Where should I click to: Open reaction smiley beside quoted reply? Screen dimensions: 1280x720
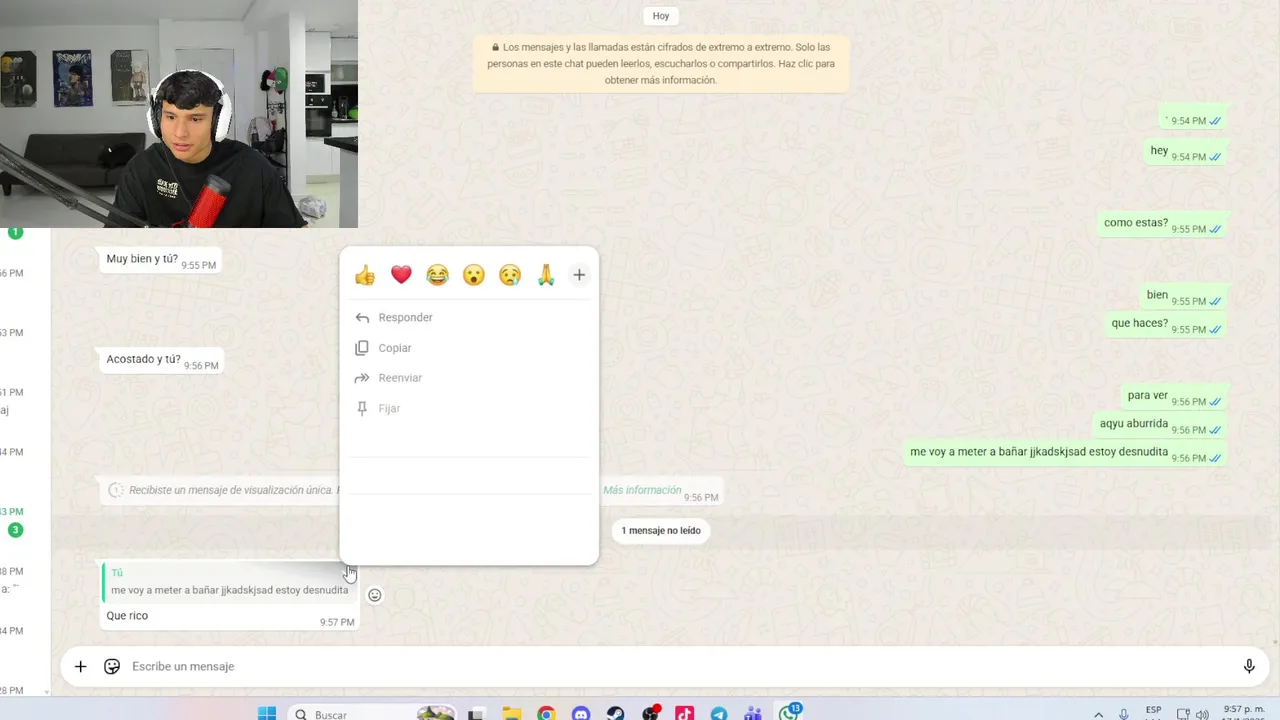(375, 595)
